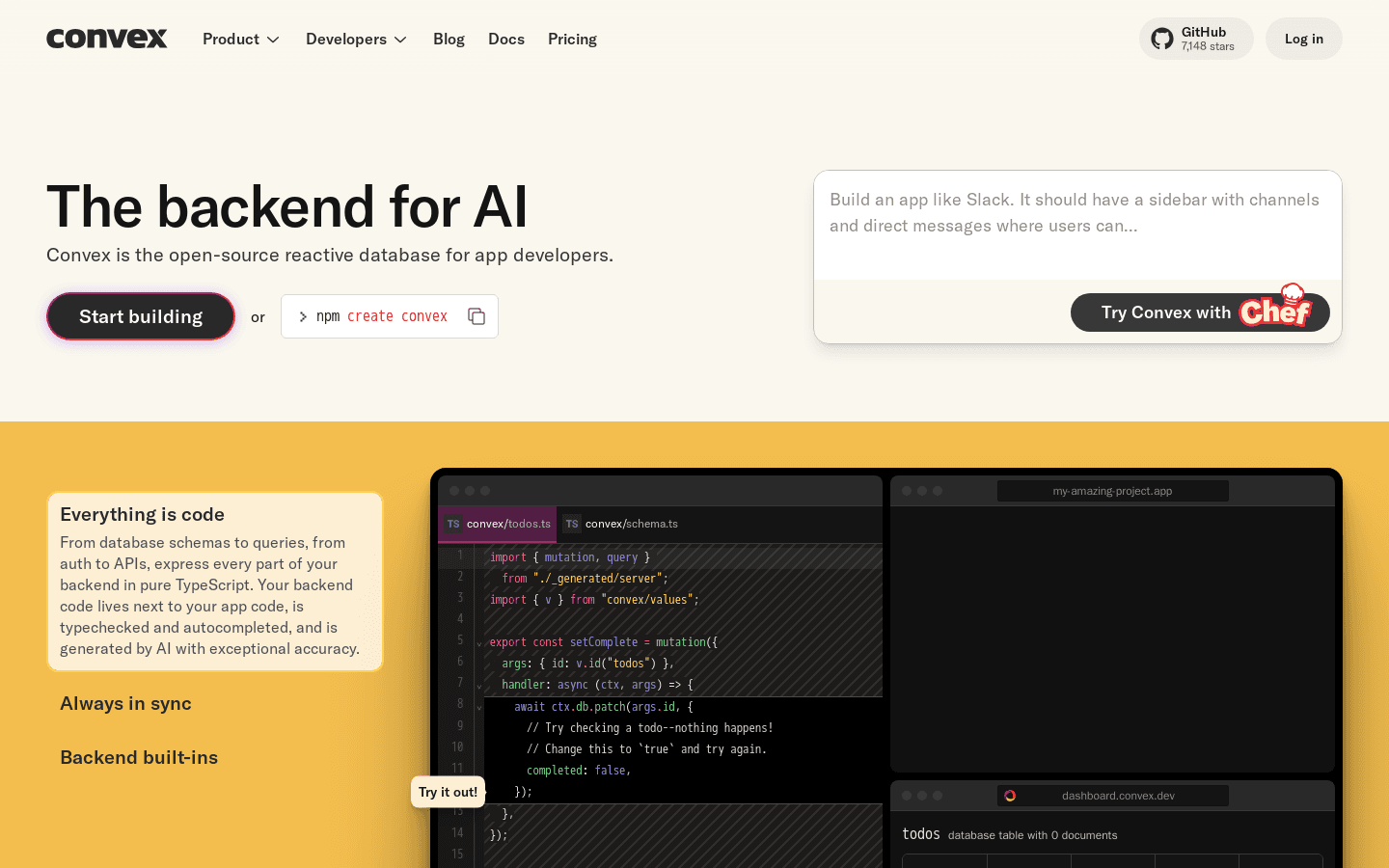Navigate to the Pricing page
The height and width of the screenshot is (868, 1389).
[x=572, y=39]
